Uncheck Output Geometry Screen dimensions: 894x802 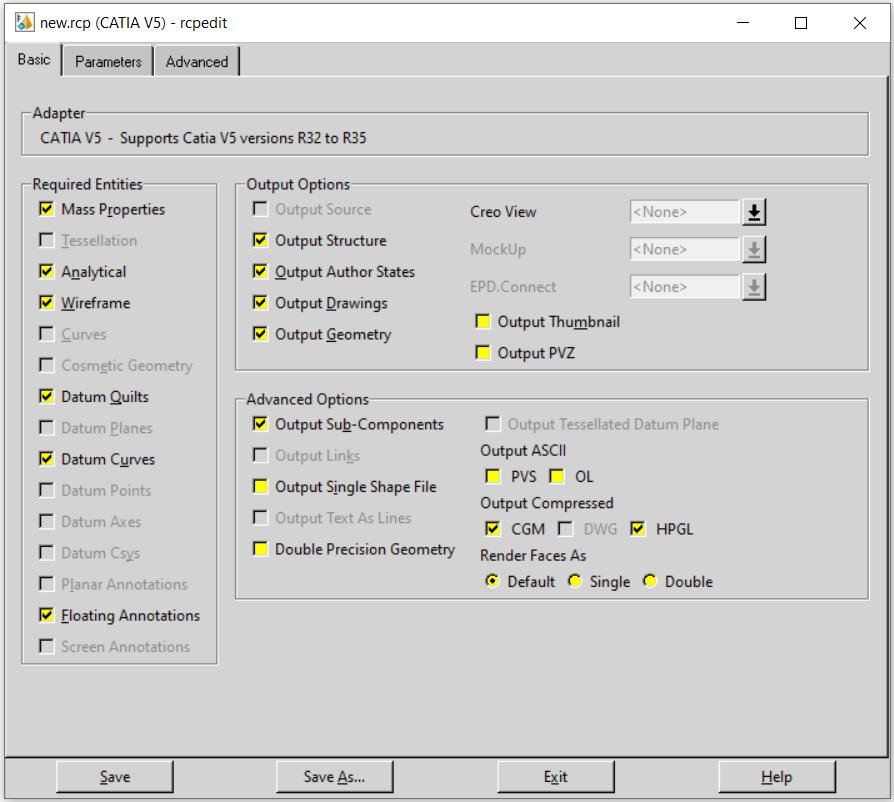click(260, 334)
